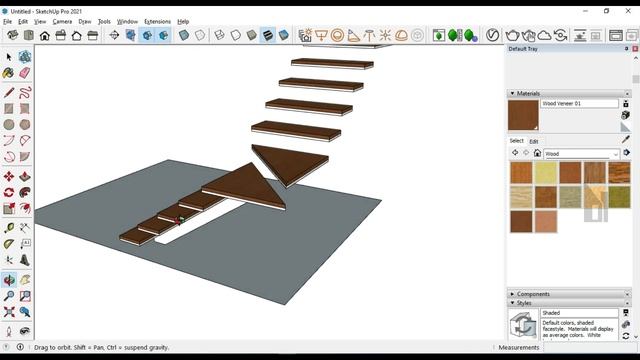This screenshot has height=360, width=640.
Task: Open the File menu
Action: pos(7,22)
